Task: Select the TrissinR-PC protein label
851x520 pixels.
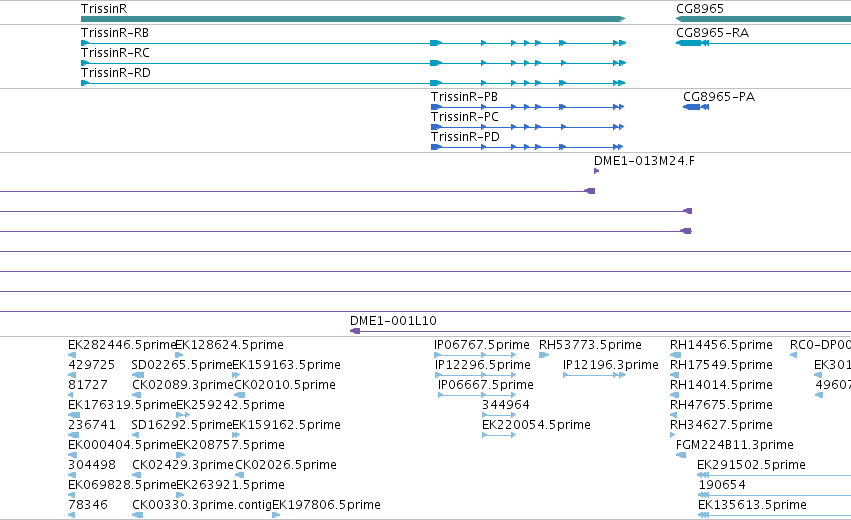Action: pos(465,117)
